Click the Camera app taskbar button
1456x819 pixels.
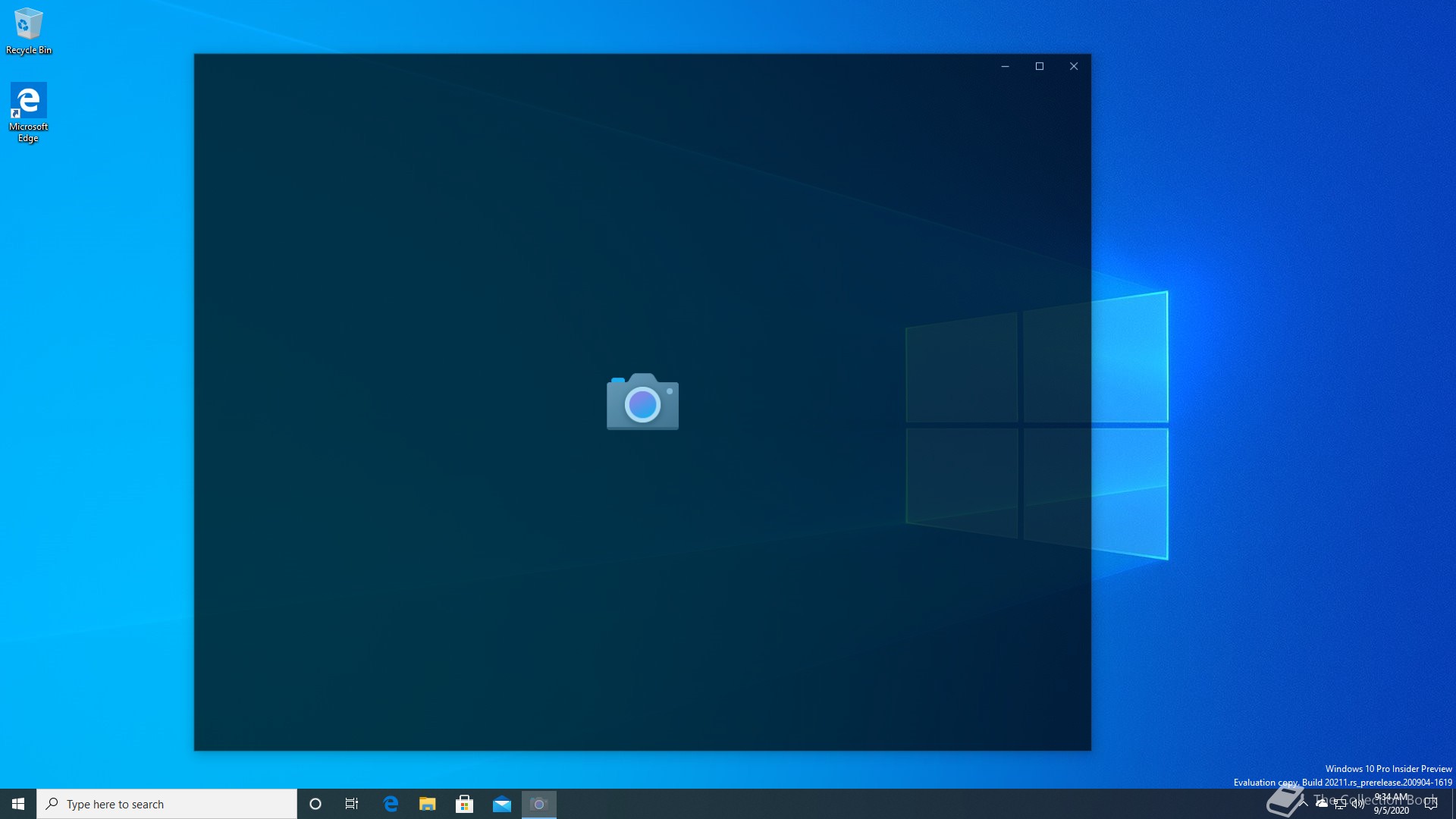539,804
